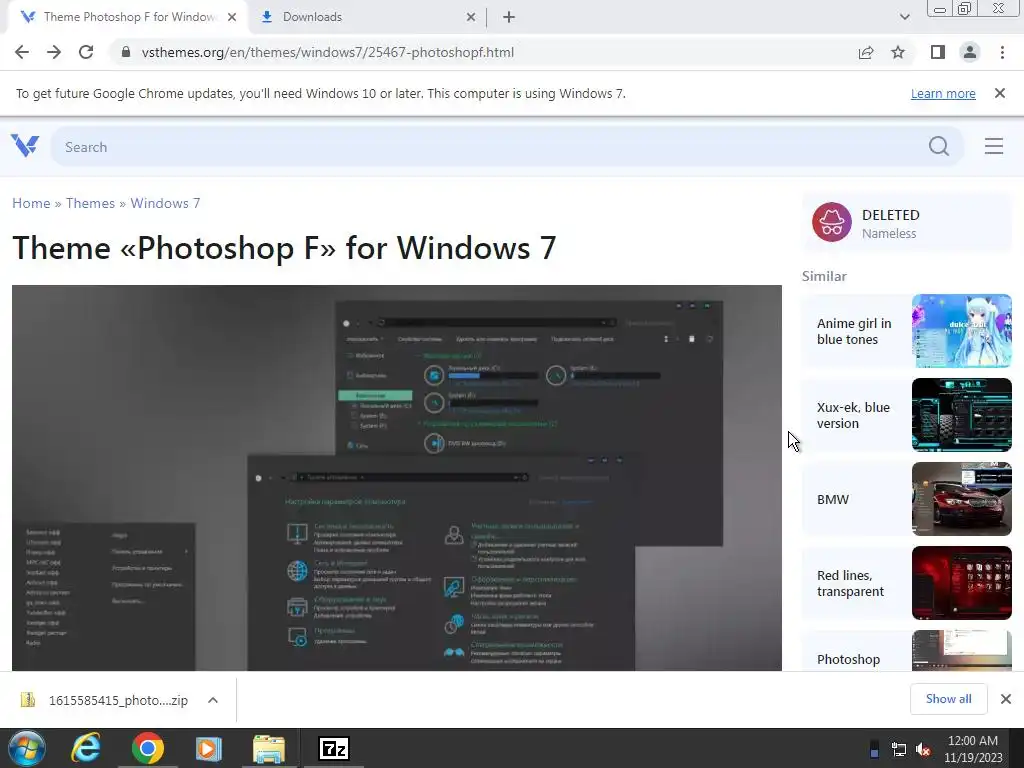The height and width of the screenshot is (768, 1024).
Task: Click the Show all downloads button
Action: tap(948, 699)
